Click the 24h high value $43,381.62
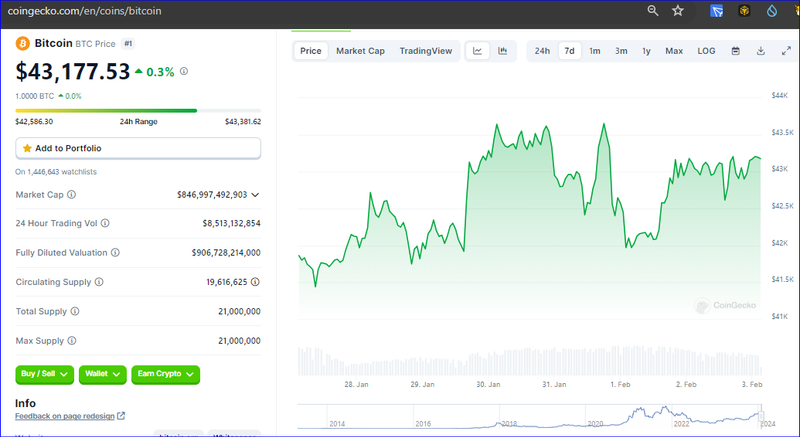The width and height of the screenshot is (800, 437). pos(243,121)
